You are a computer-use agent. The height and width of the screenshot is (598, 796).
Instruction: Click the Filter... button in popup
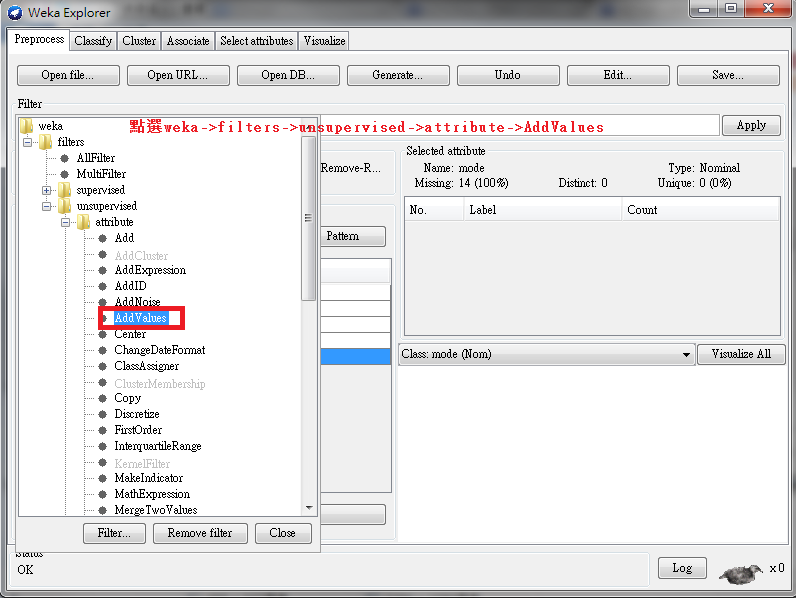114,533
